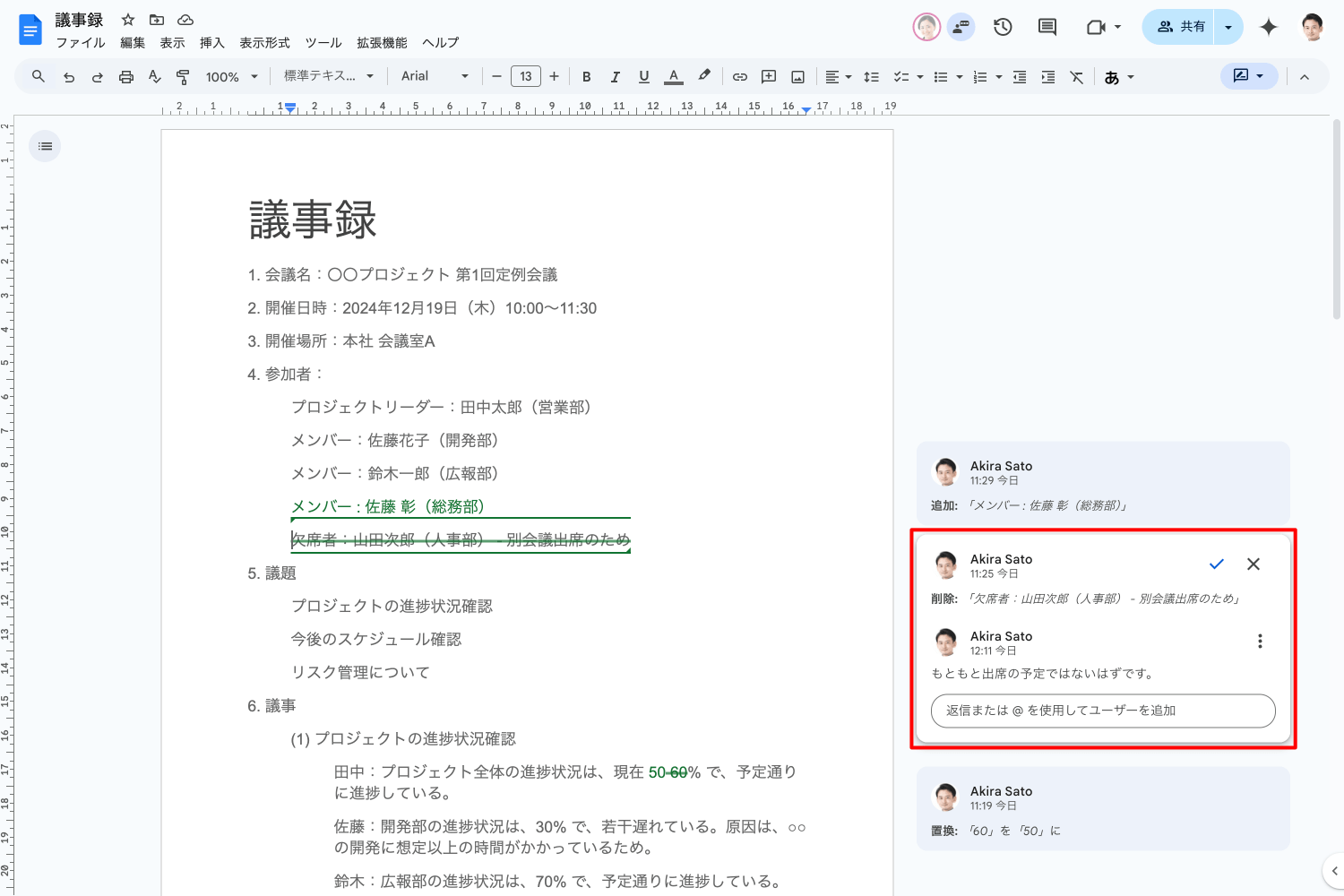Screen dimensions: 1344x896
Task: Undo the last action
Action: pyautogui.click(x=69, y=77)
